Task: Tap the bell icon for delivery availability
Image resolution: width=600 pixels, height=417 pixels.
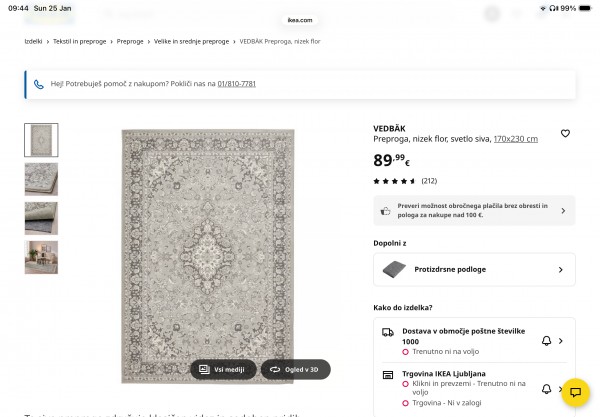Action: click(x=546, y=341)
